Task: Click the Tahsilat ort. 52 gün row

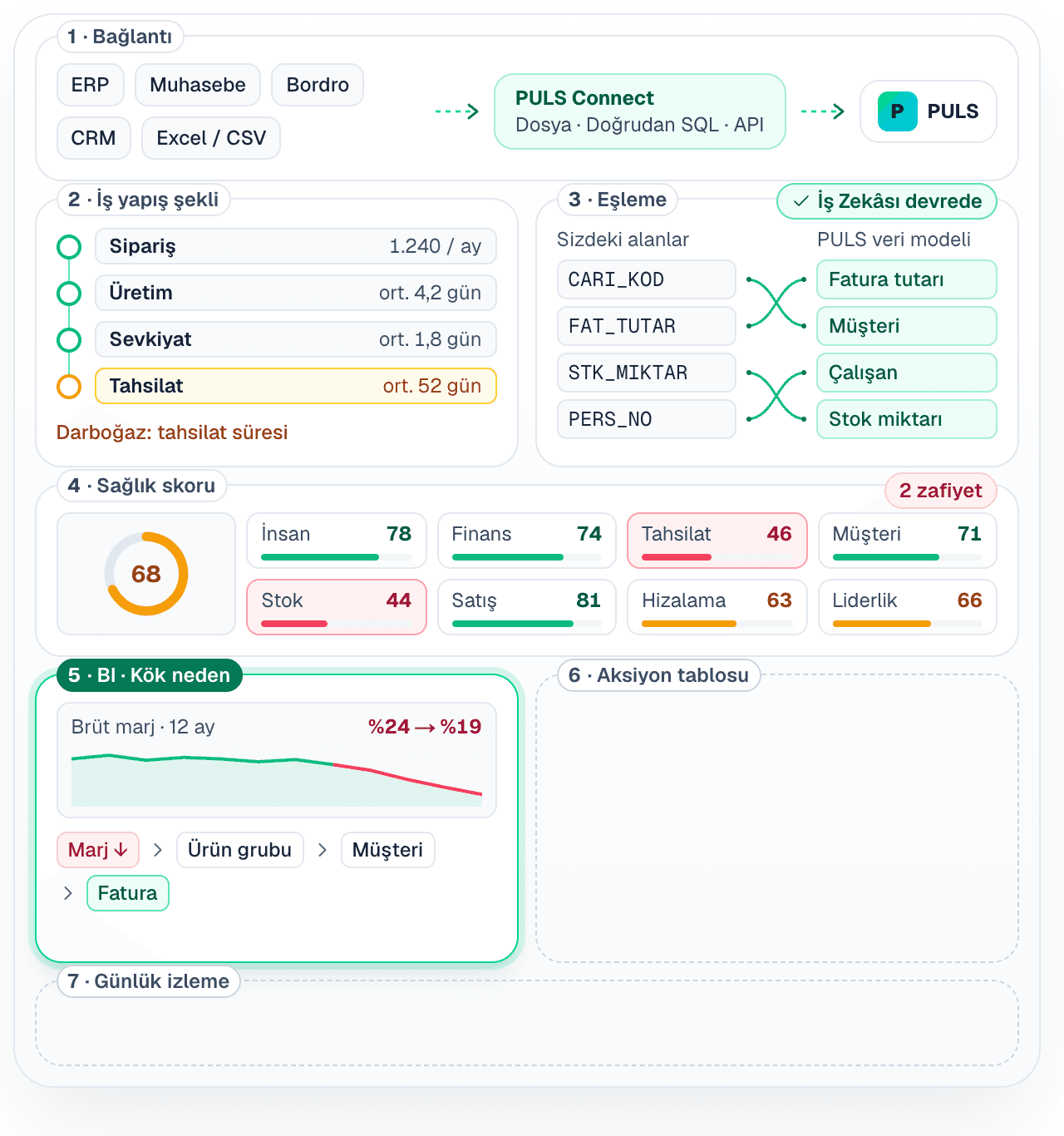Action: (296, 386)
